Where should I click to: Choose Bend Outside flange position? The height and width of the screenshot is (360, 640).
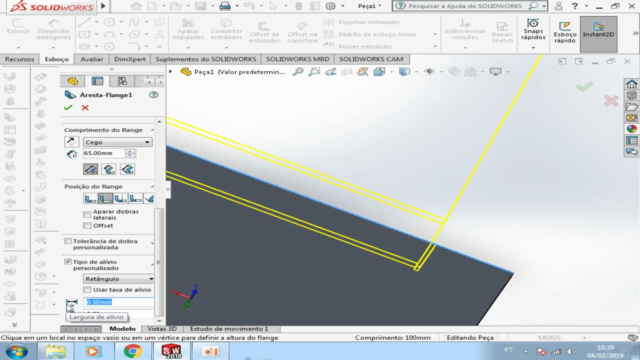click(x=120, y=199)
